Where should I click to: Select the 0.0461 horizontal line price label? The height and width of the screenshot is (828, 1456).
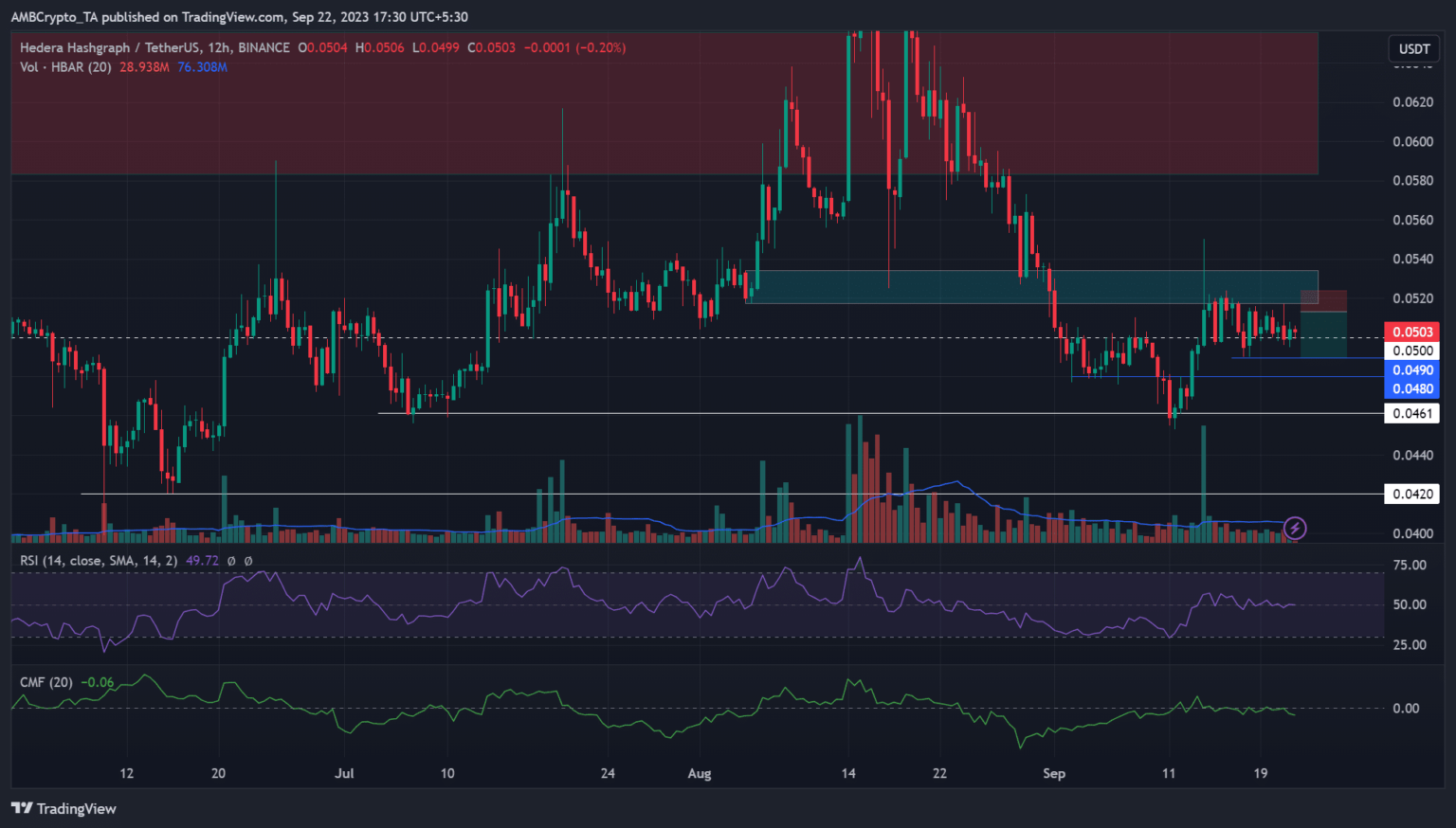1411,413
